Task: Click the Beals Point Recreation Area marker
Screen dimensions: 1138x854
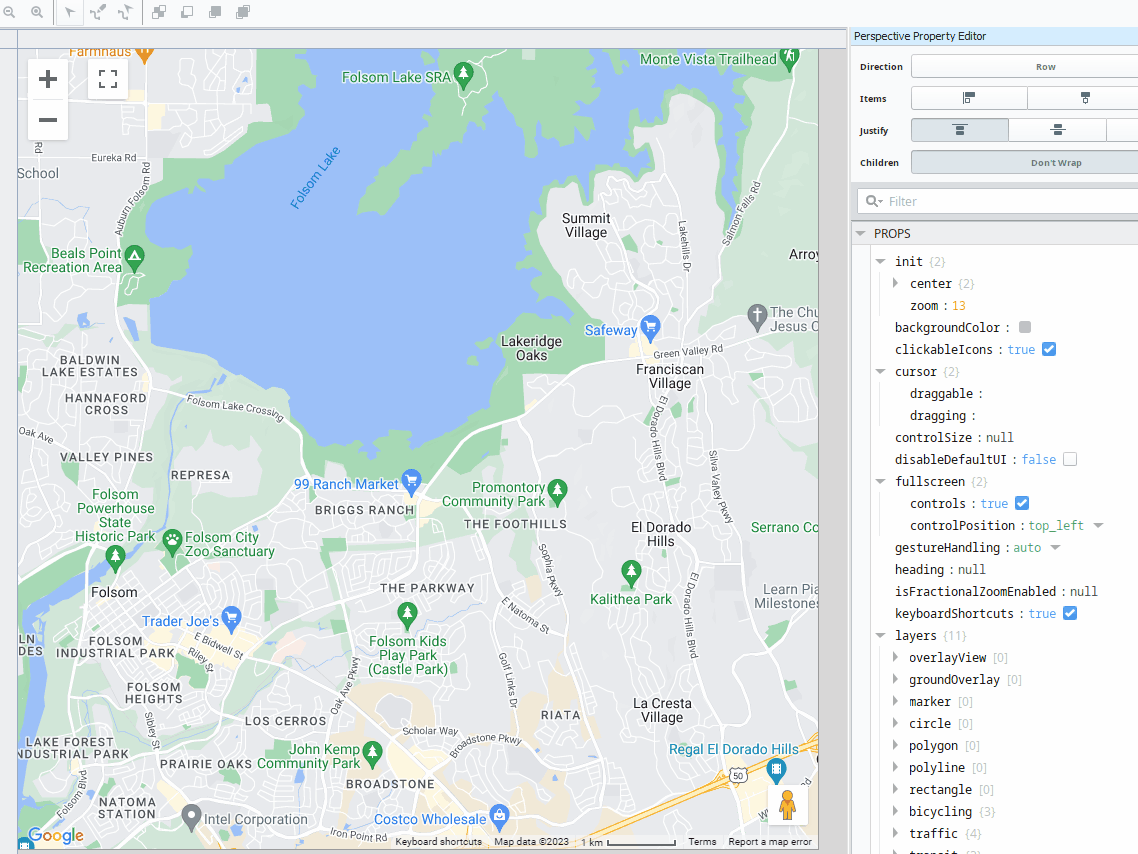Action: [x=134, y=258]
